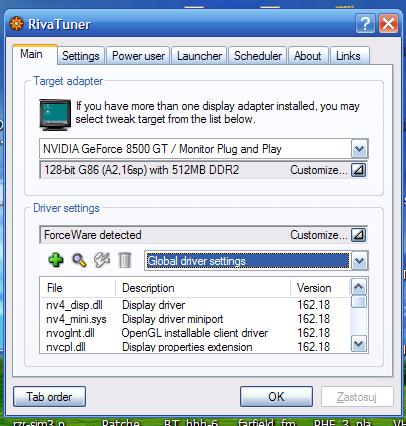Click OpenGL installable client driver description
This screenshot has width=406, height=426.
click(x=195, y=333)
